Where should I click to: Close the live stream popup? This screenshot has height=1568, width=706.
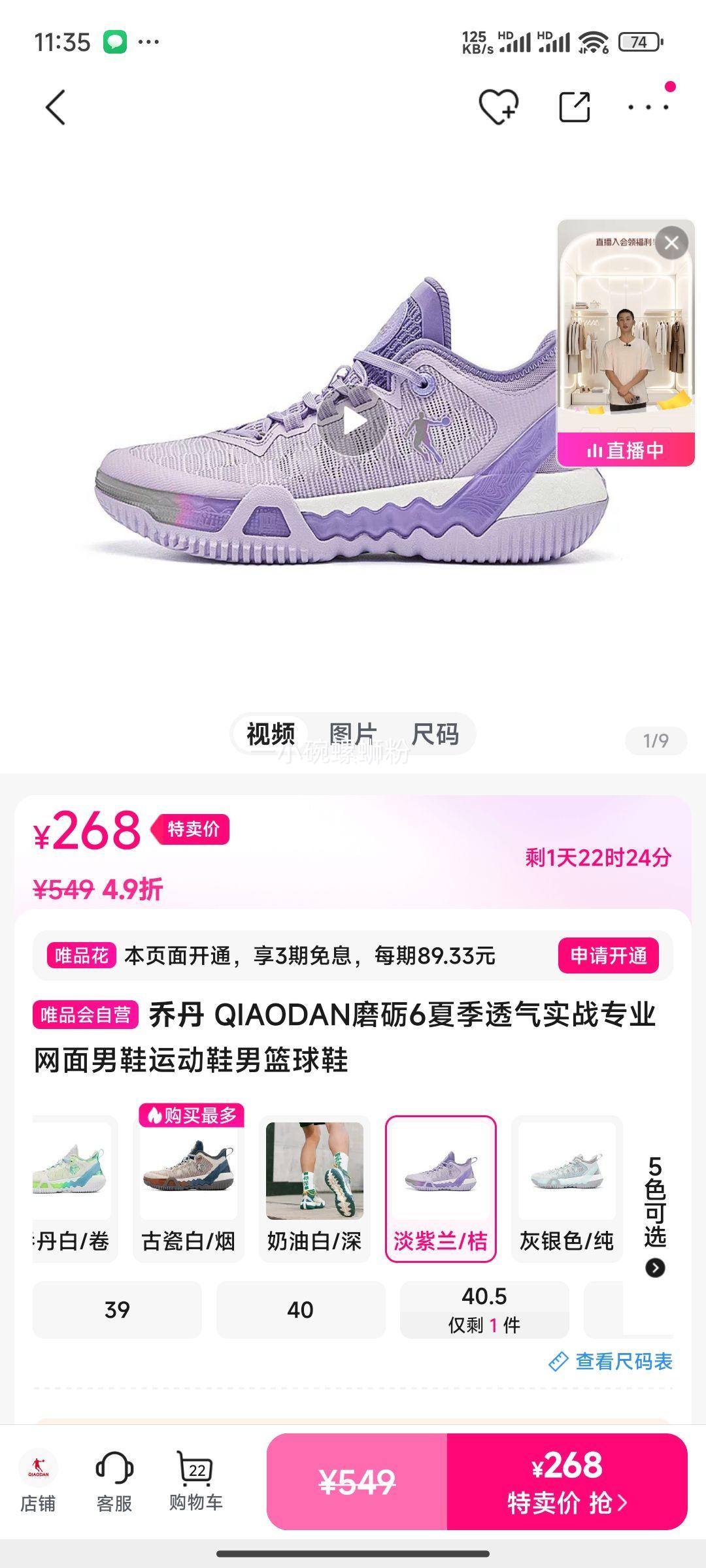pyautogui.click(x=671, y=243)
